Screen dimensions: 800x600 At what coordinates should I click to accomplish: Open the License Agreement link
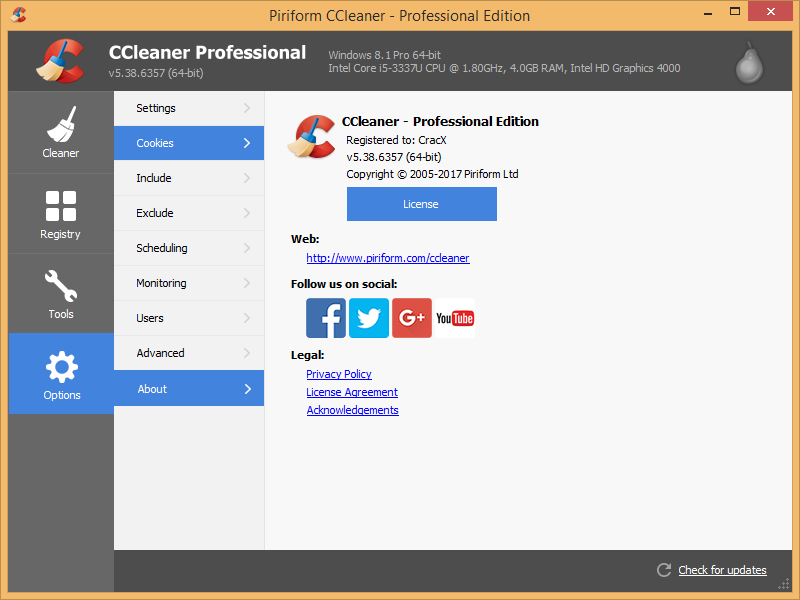tap(352, 392)
